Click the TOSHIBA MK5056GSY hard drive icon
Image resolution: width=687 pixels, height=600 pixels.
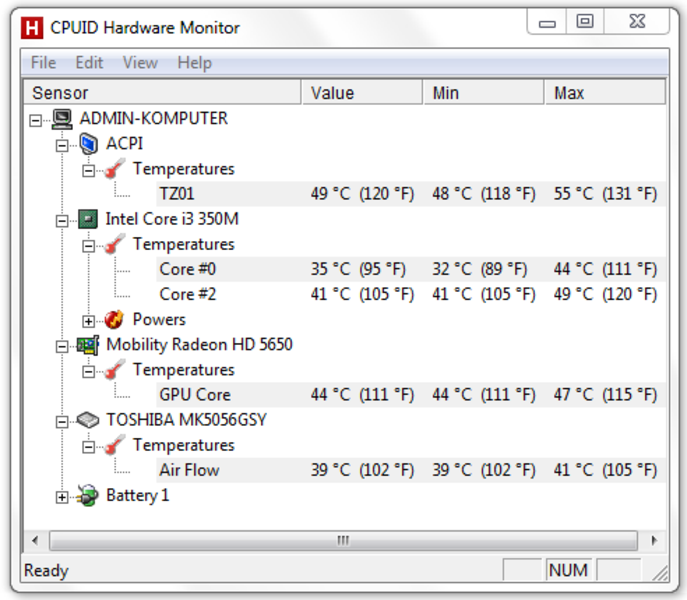[x=88, y=420]
